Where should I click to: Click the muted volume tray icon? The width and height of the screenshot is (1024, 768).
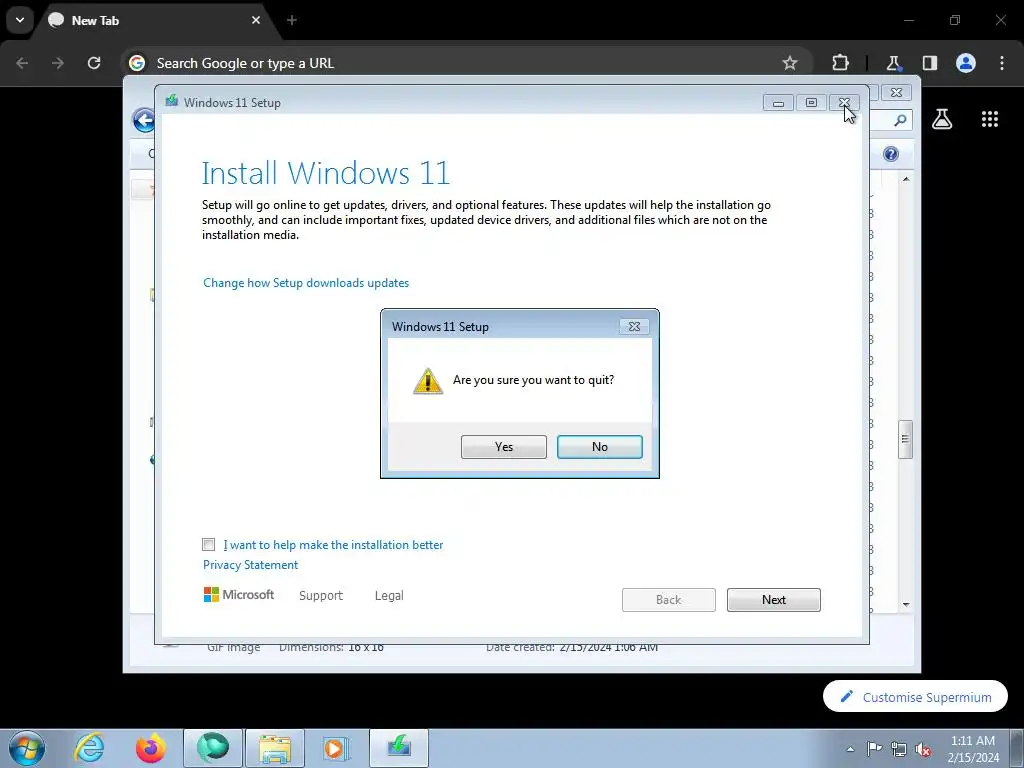(x=923, y=749)
